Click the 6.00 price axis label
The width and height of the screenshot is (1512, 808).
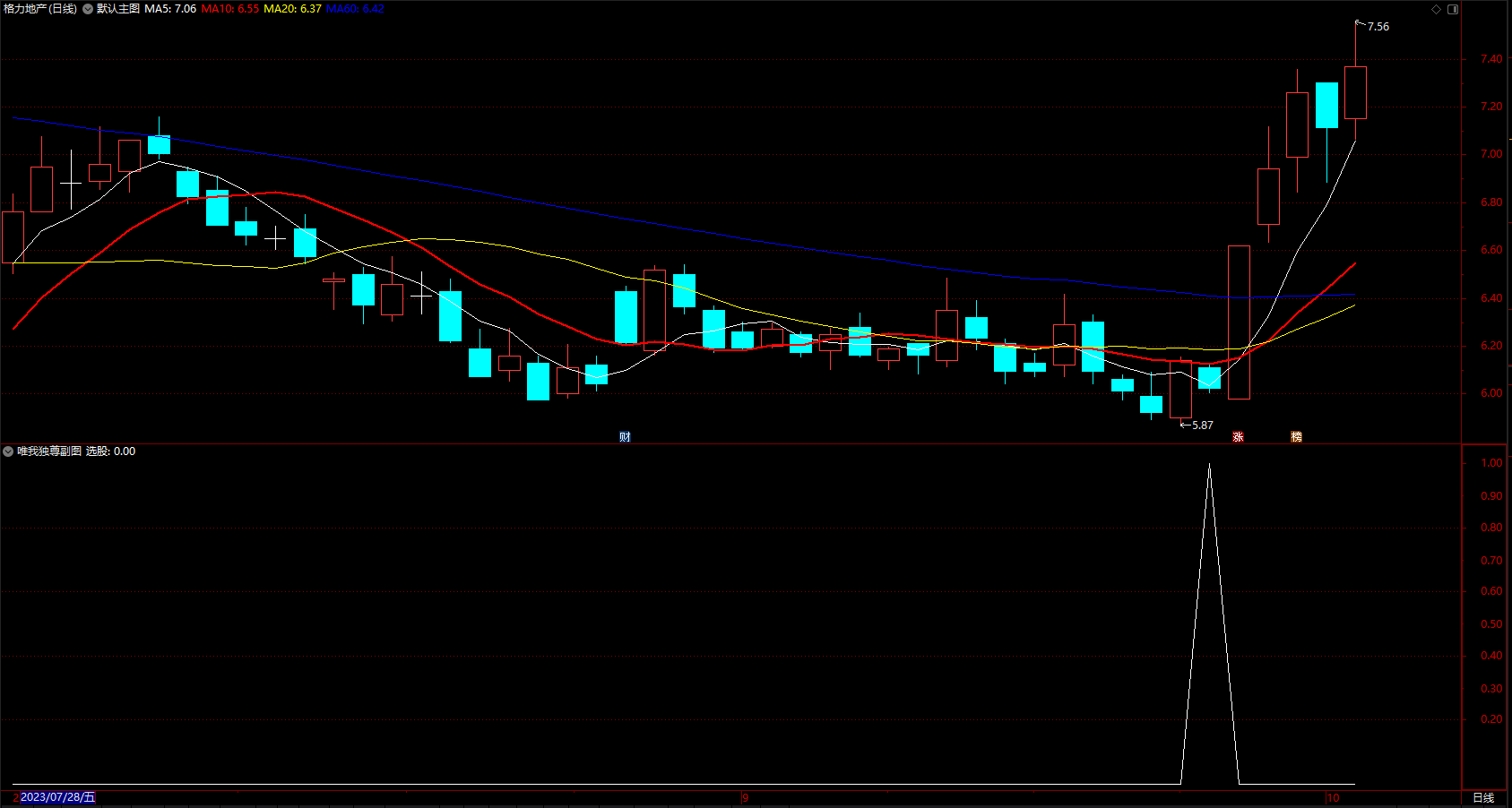pyautogui.click(x=1491, y=393)
